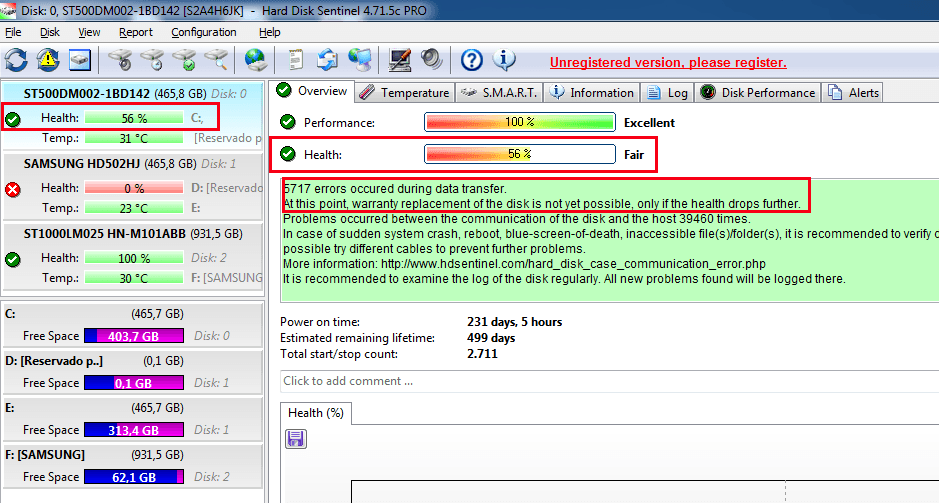This screenshot has height=503, width=939.
Task: Click the disk-with-clock test icon
Action: coord(152,60)
